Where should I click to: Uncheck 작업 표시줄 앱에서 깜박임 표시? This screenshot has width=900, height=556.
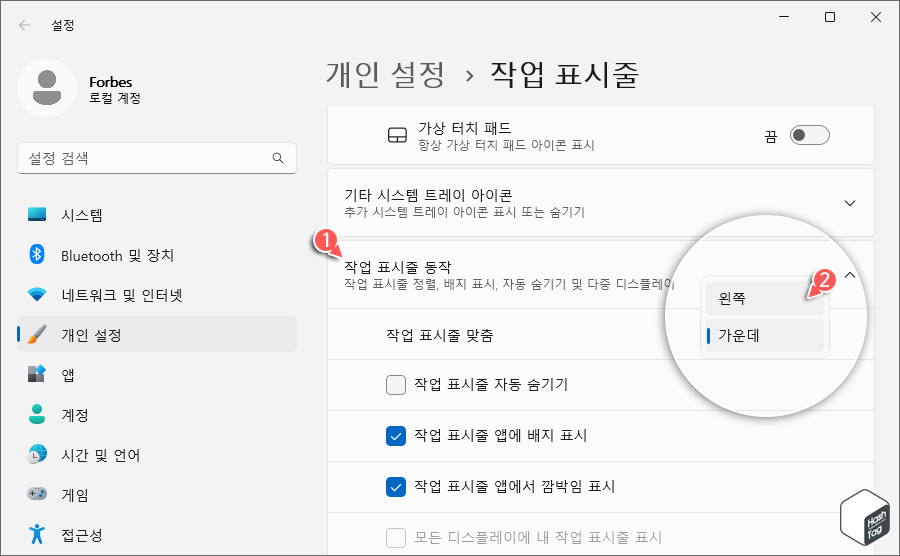click(x=396, y=487)
